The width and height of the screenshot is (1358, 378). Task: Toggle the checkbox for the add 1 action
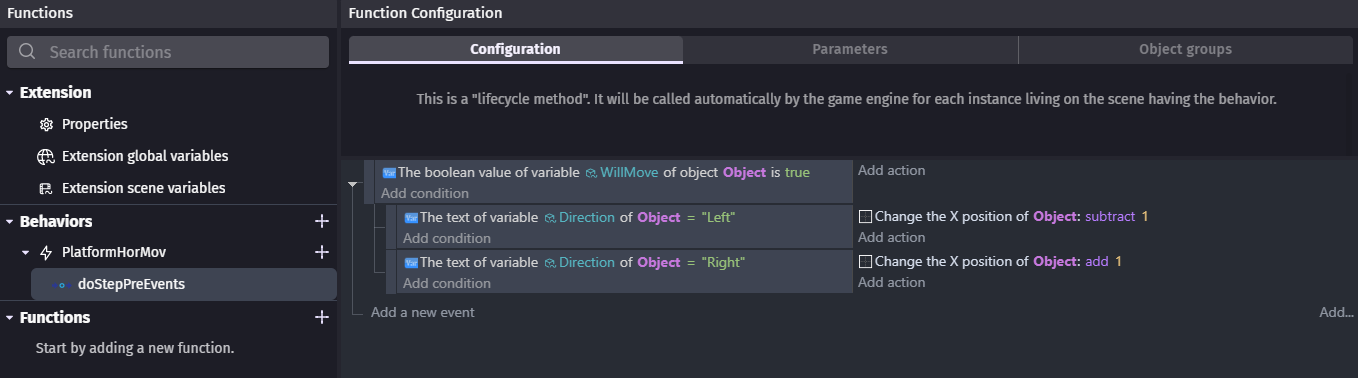point(866,262)
